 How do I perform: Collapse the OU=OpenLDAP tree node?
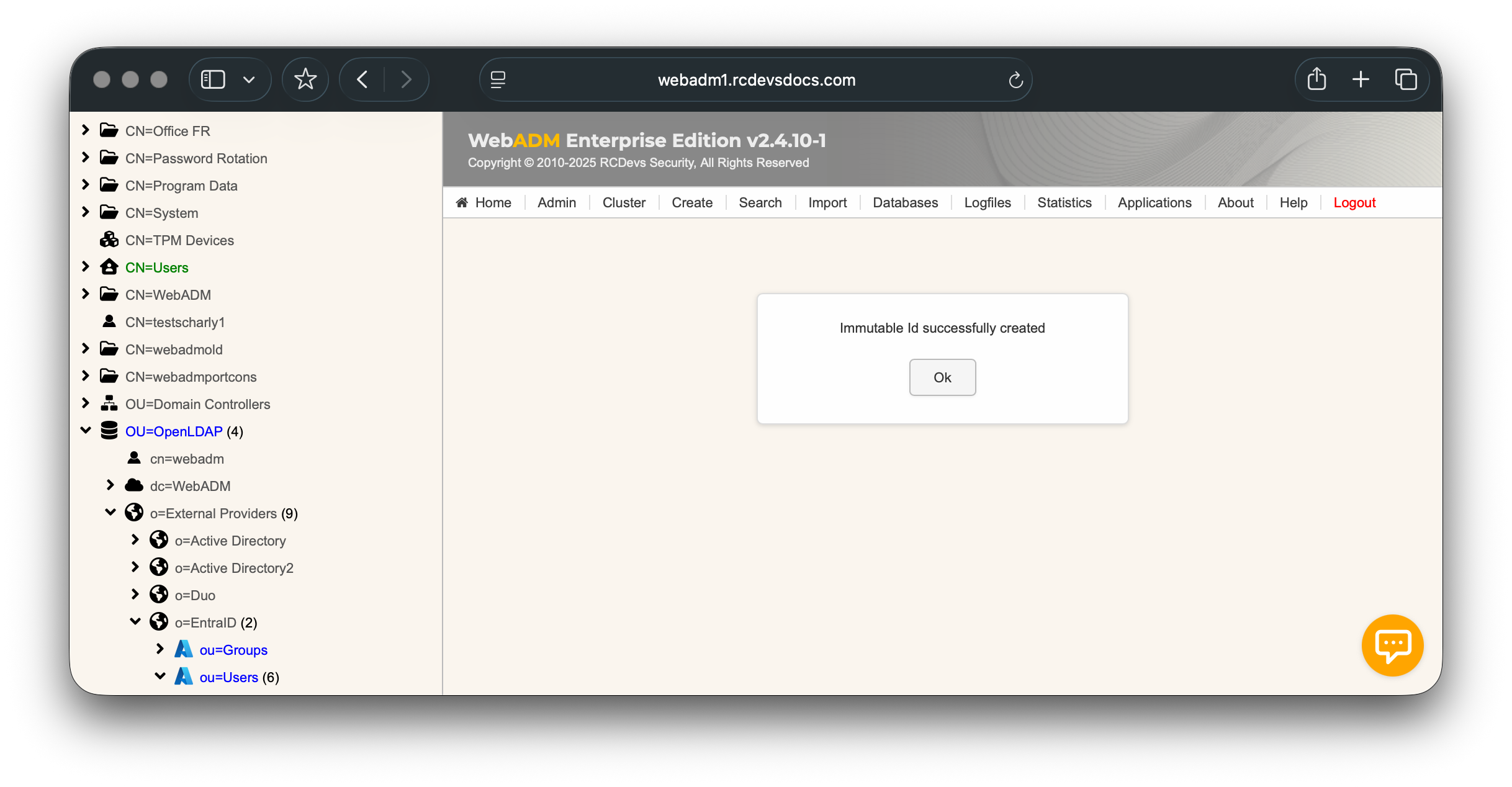click(x=86, y=430)
